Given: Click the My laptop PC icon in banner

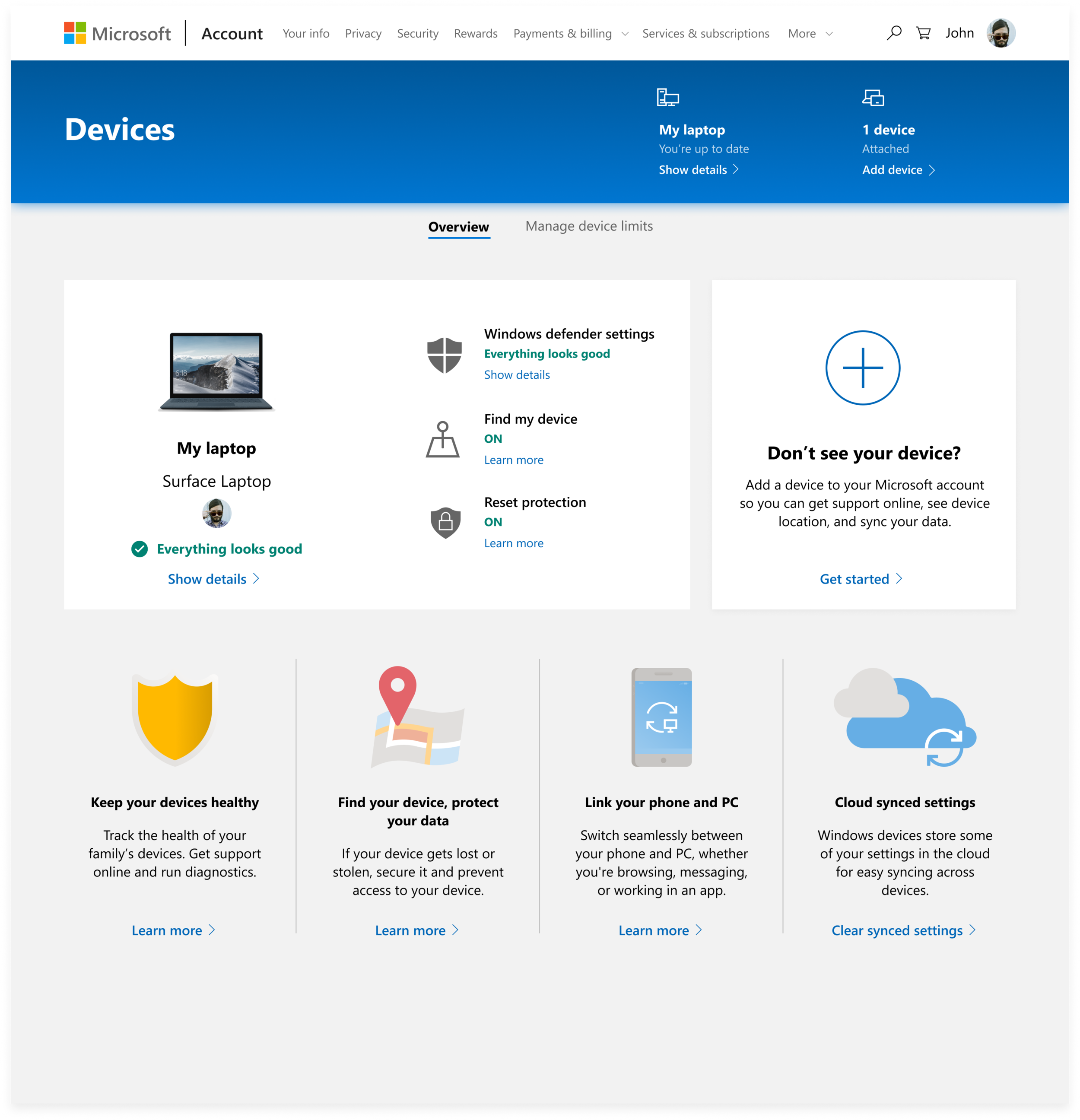Looking at the screenshot, I should click(667, 97).
